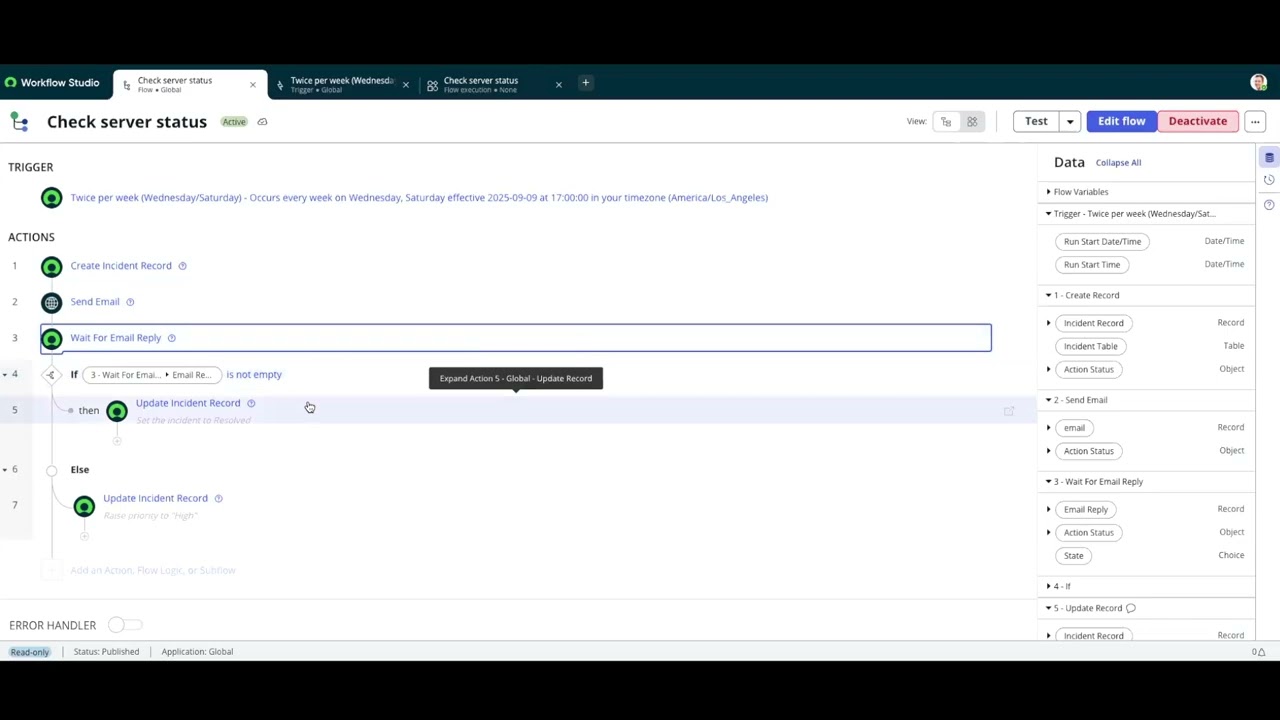Click the Update Incident Record action icon
Viewport: 1280px width, 720px height.
(116, 410)
